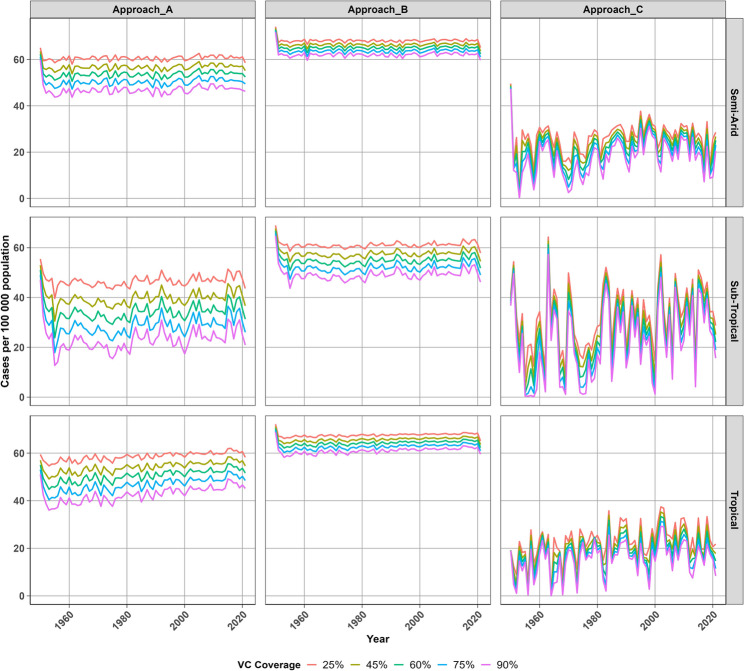Click the y-axis 60 tick of Tropical row
Screen dimensions: 744x671
pyautogui.click(x=19, y=454)
